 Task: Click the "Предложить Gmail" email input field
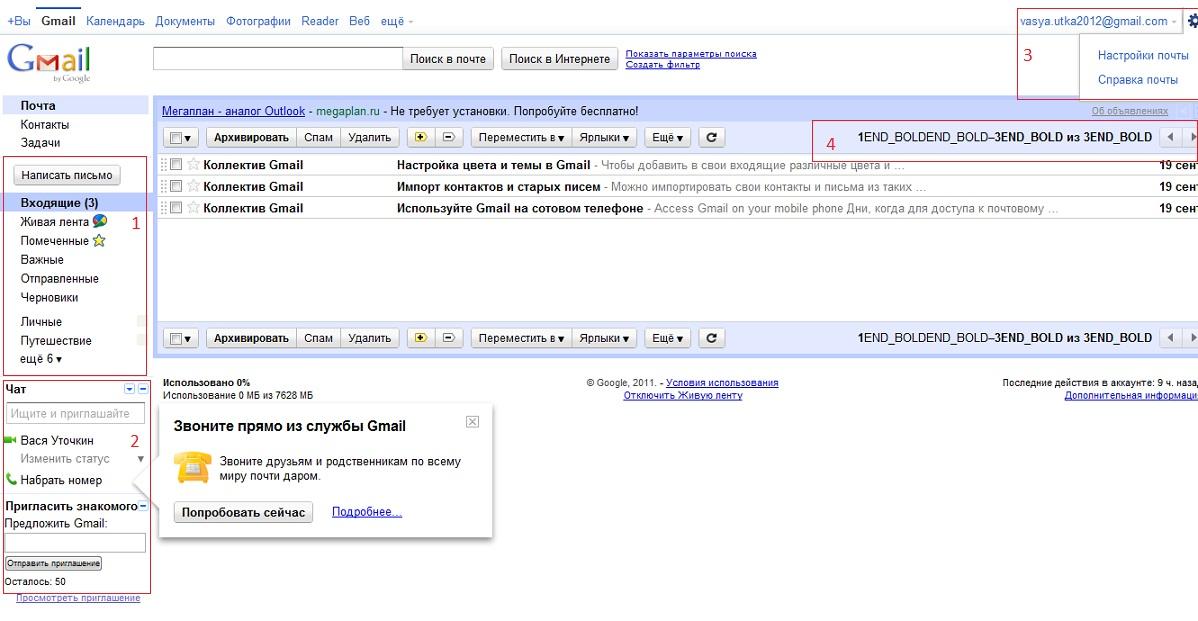[x=75, y=542]
